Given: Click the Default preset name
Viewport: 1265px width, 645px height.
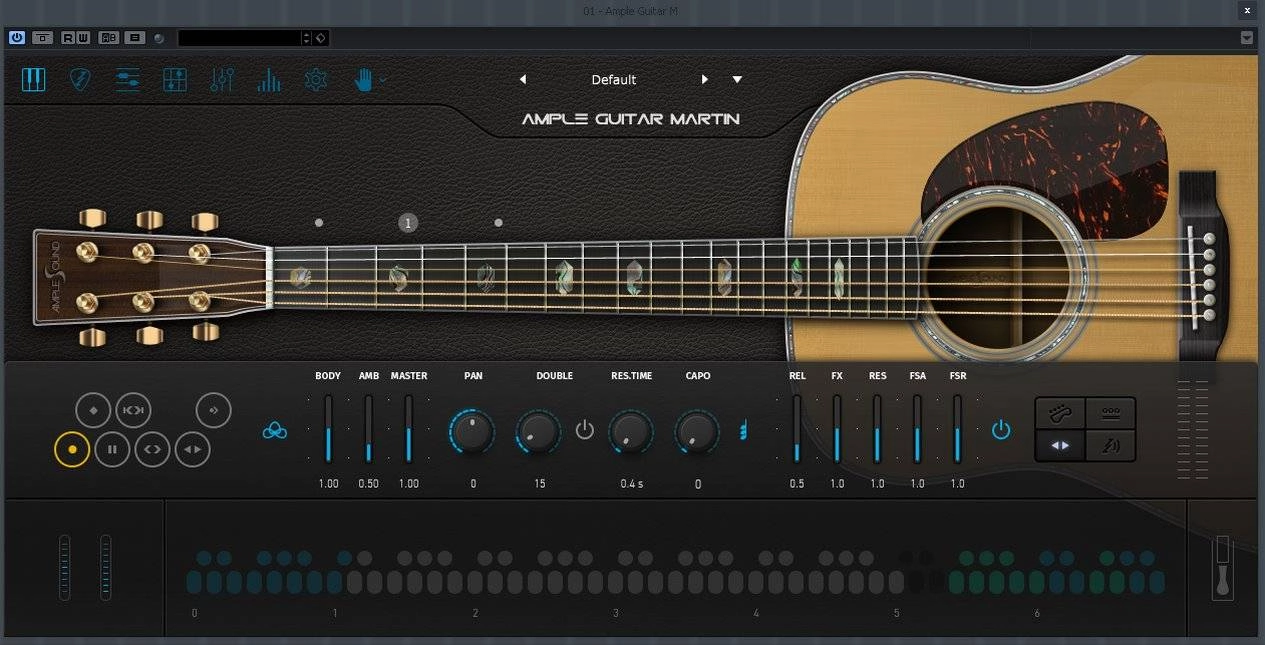Looking at the screenshot, I should coord(614,80).
